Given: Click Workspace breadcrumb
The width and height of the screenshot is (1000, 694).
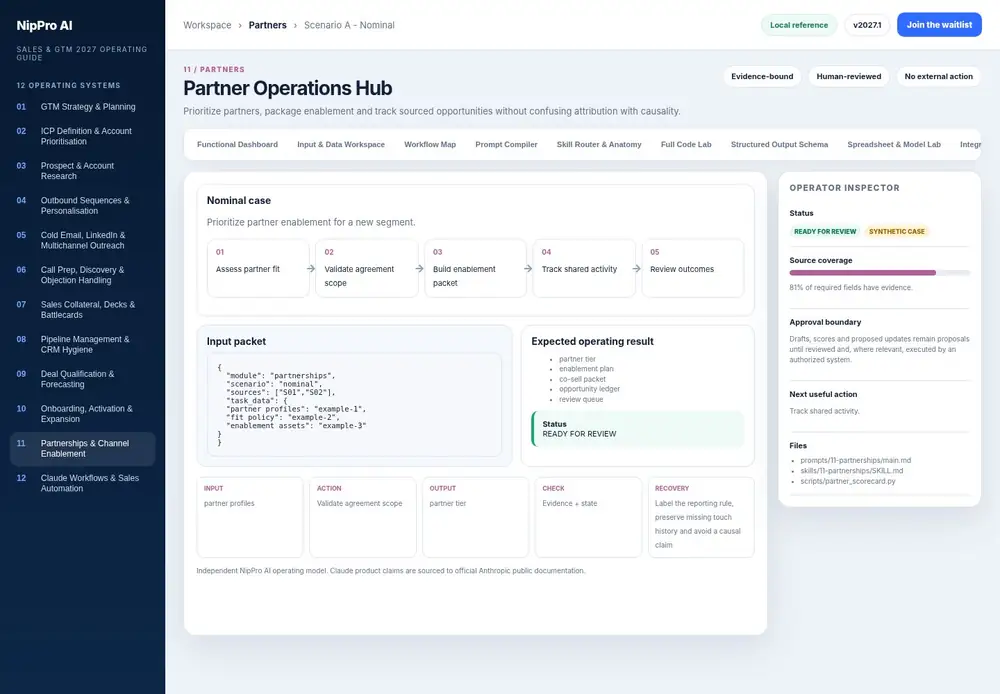Looking at the screenshot, I should pos(207,25).
